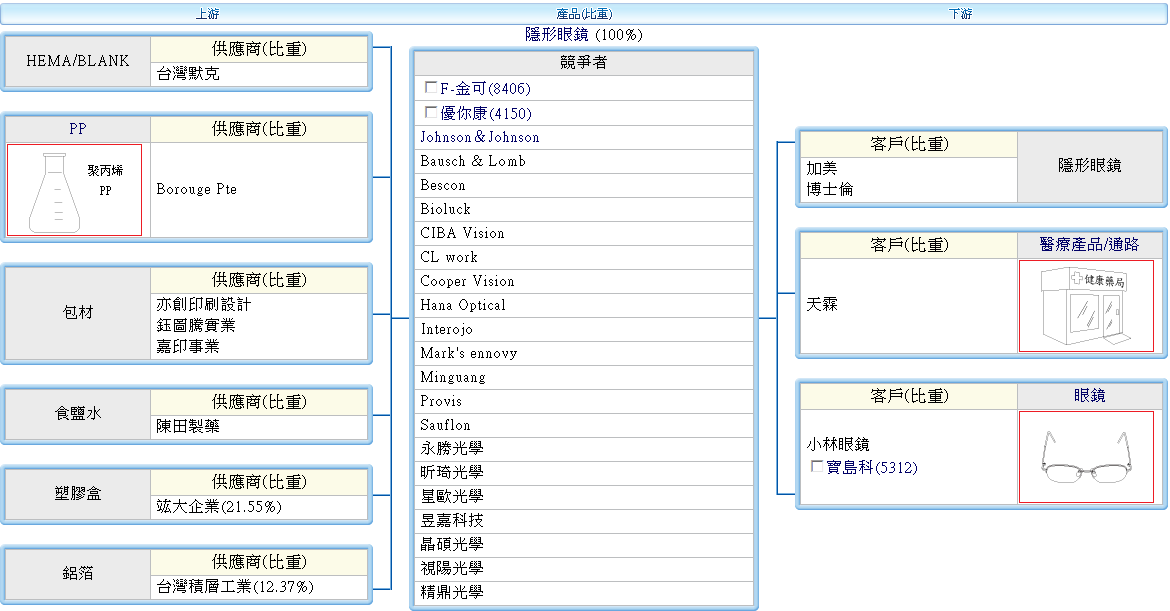Click supplier 亦創印刷設計

[x=204, y=304]
